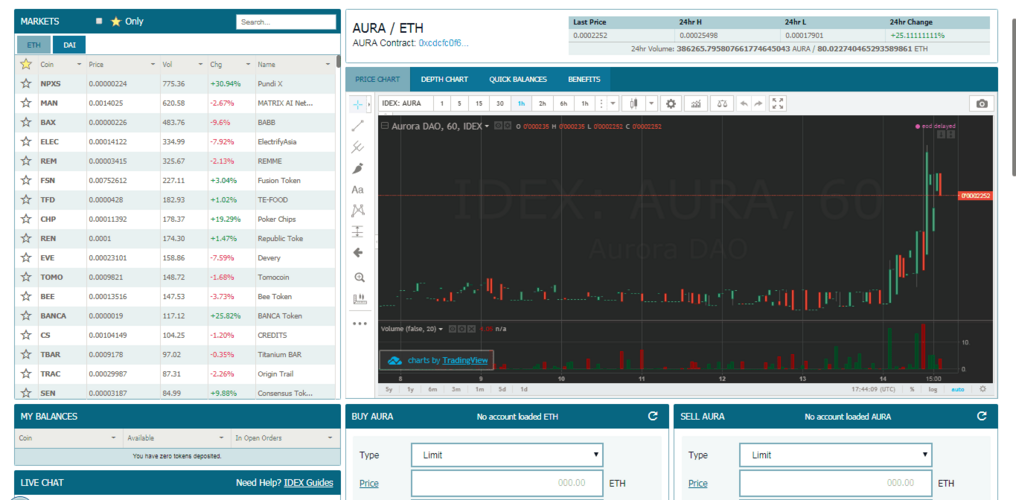The width and height of the screenshot is (1016, 500).
Task: Refresh the SELL AURA panel
Action: pos(982,416)
